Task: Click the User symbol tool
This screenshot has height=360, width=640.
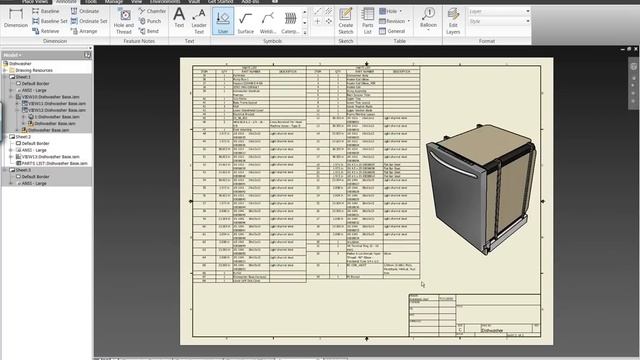Action: pyautogui.click(x=223, y=21)
